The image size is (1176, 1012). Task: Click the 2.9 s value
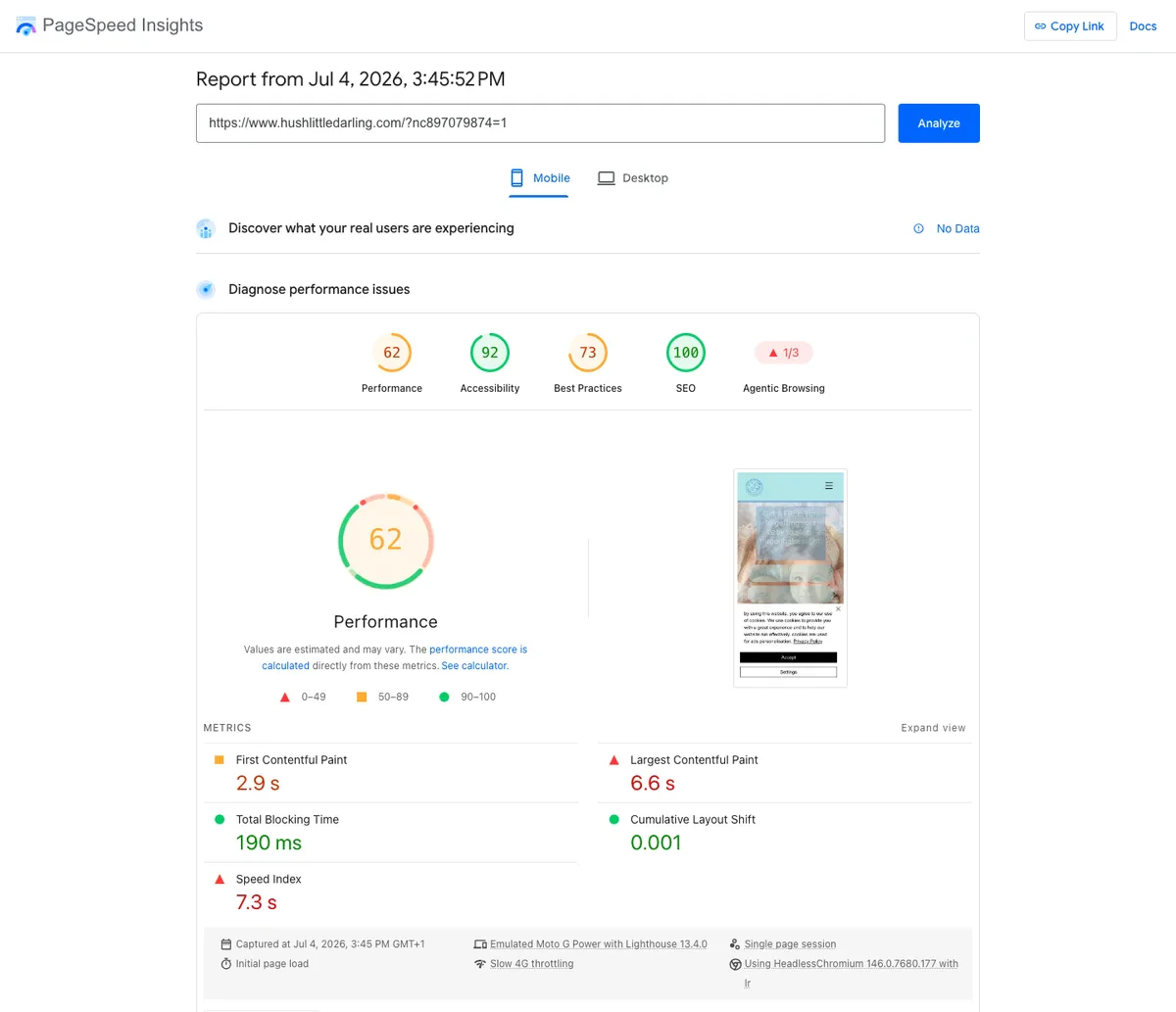(x=258, y=783)
